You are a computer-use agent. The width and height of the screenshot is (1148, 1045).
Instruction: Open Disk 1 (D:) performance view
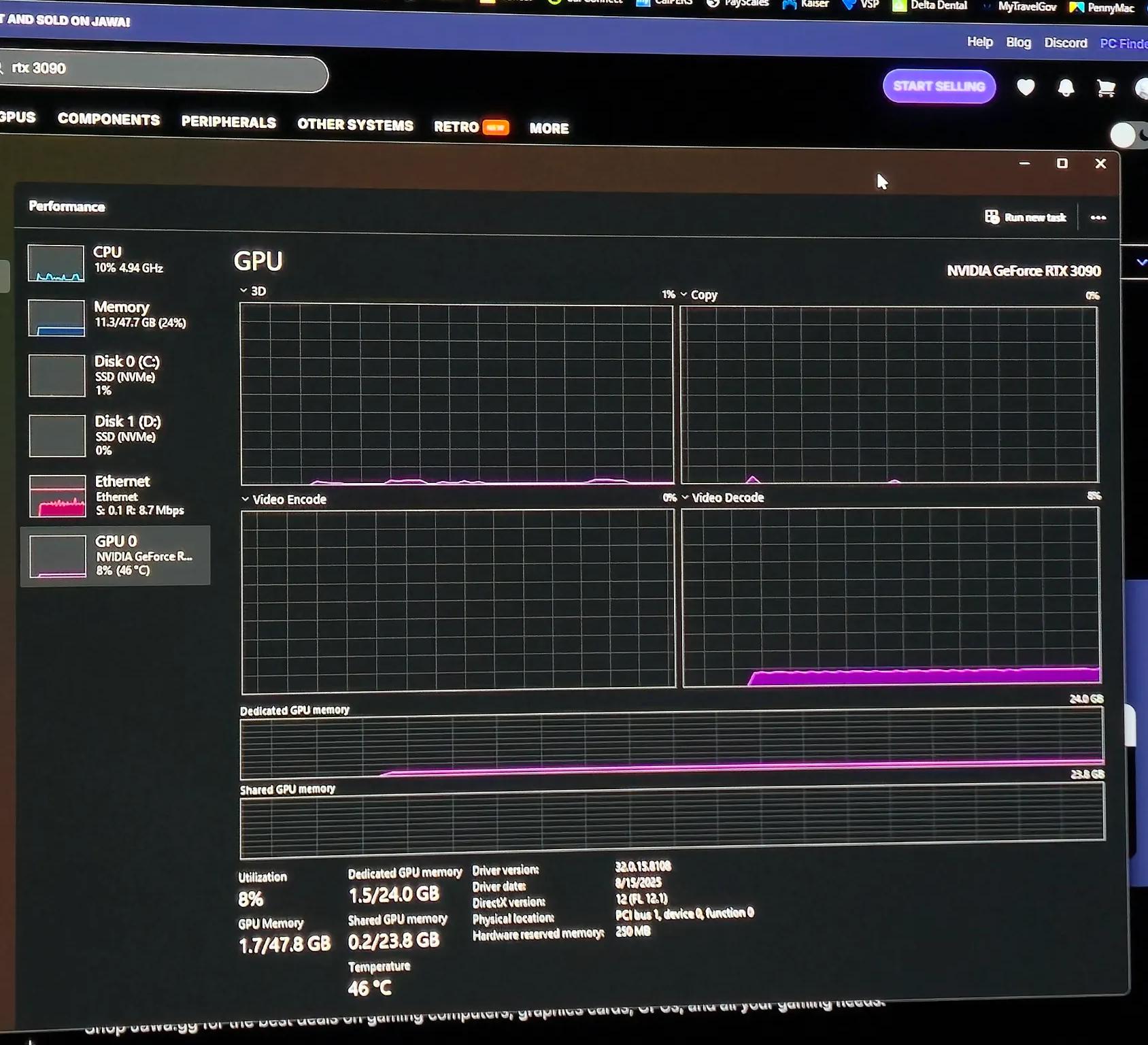[x=114, y=435]
